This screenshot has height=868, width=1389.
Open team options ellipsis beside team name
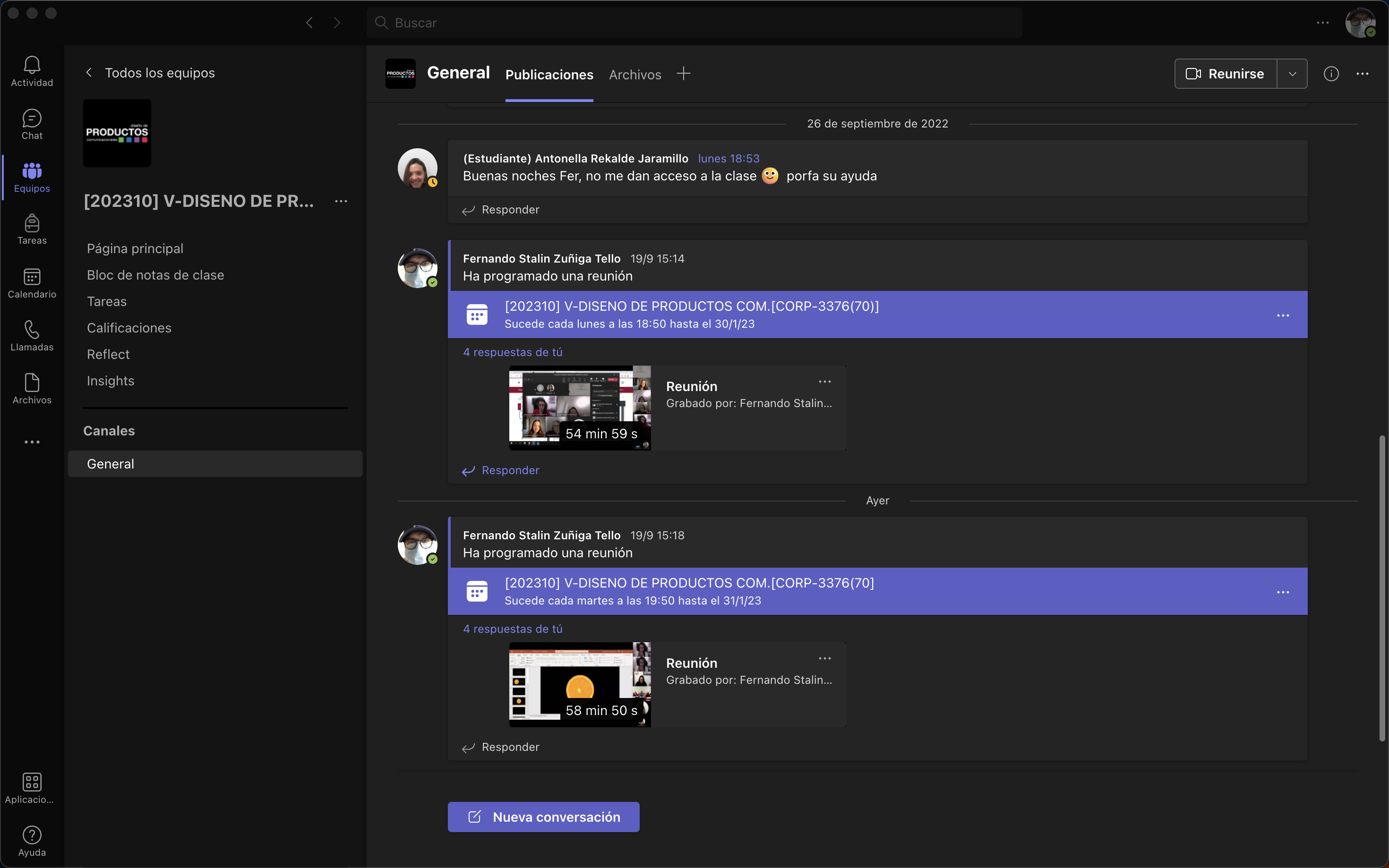[x=341, y=202]
